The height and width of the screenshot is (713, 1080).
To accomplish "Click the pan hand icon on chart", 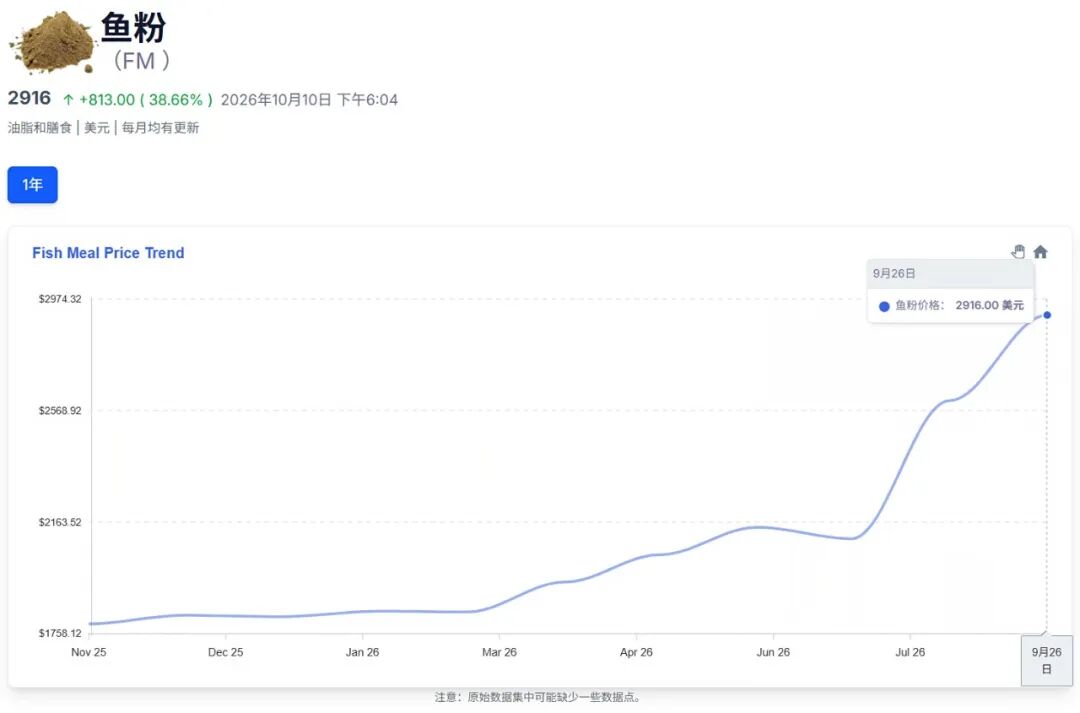I will pyautogui.click(x=1018, y=251).
